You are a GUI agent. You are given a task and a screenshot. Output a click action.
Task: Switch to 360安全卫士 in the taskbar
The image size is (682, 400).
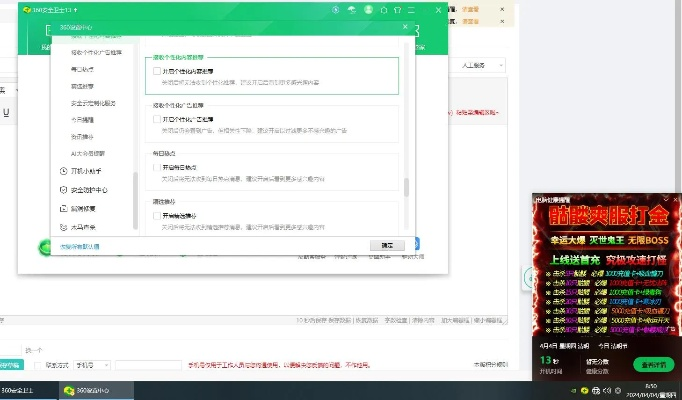(29, 390)
